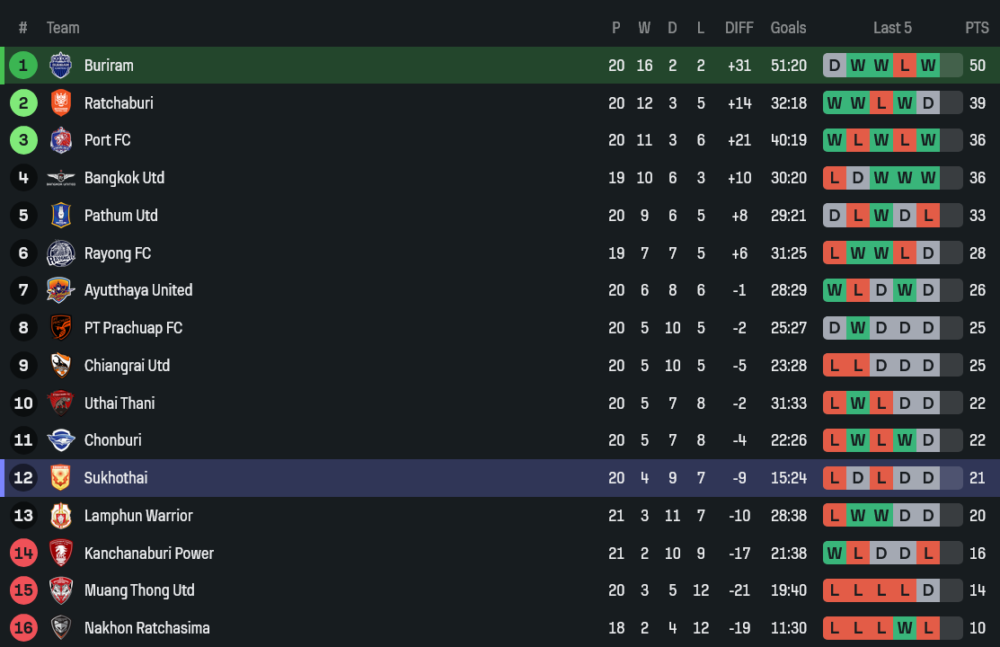Sort standings by DIFF header
The height and width of the screenshot is (647, 1000).
tap(739, 28)
